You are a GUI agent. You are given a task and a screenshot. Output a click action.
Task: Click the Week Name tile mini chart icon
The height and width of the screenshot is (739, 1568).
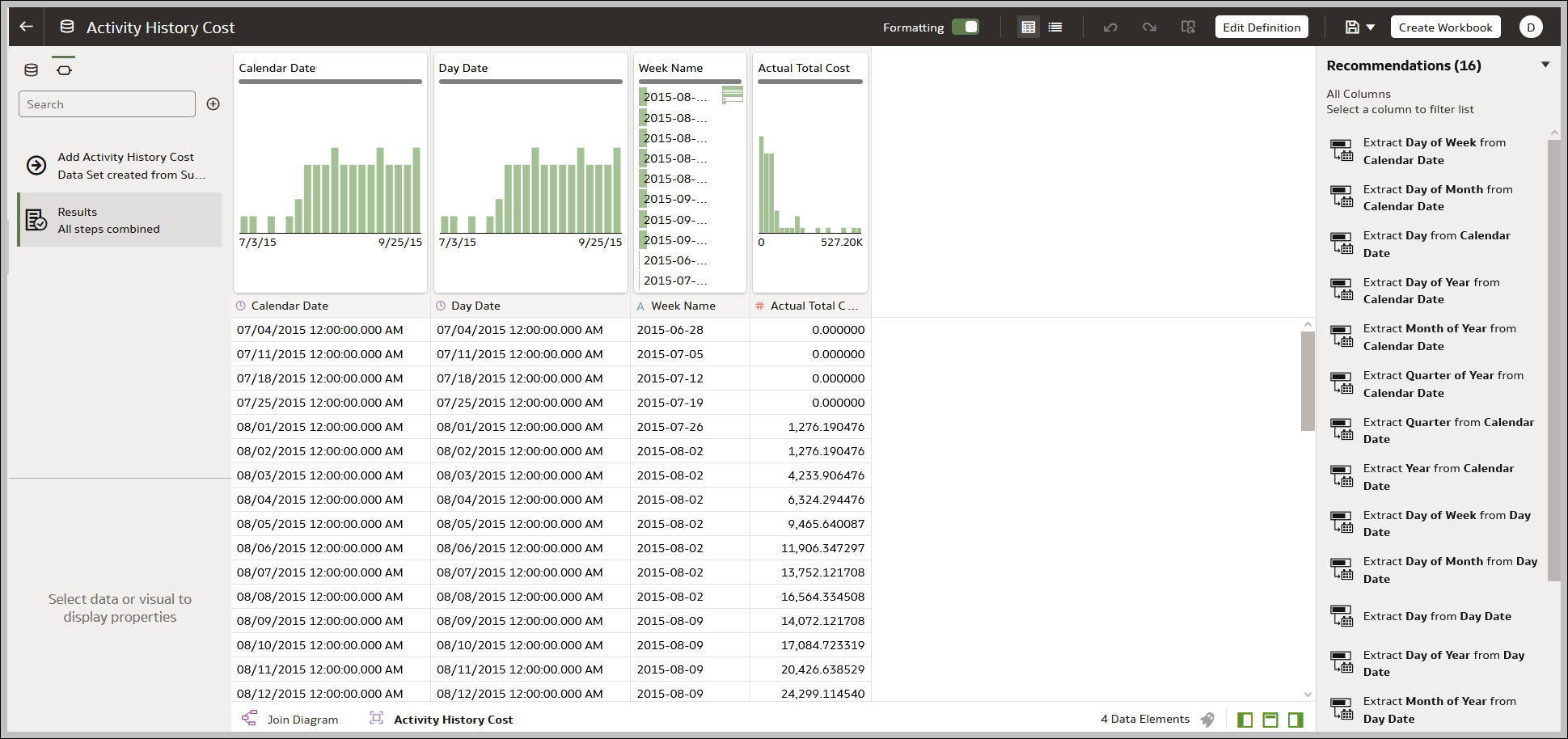pyautogui.click(x=732, y=95)
